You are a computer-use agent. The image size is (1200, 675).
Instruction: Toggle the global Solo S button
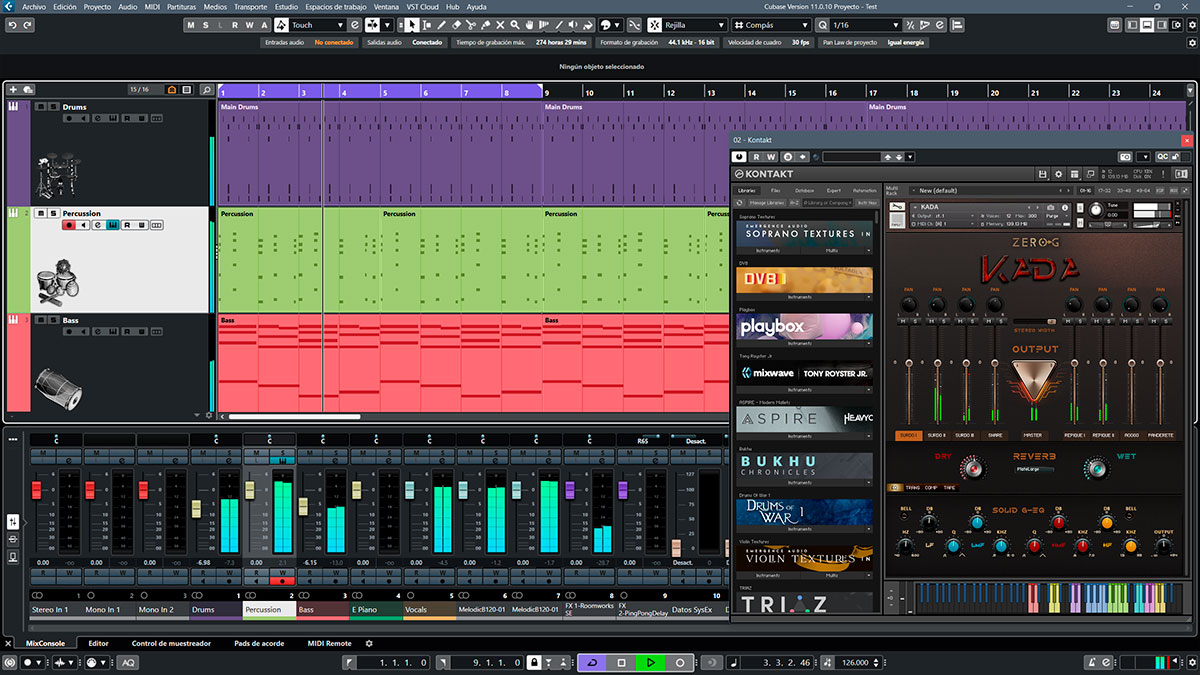click(205, 25)
